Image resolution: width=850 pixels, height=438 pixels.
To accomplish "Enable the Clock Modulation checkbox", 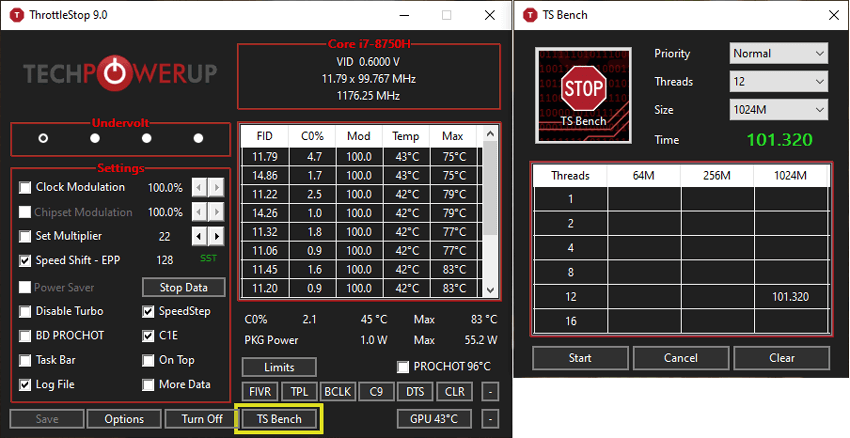I will click(x=26, y=187).
